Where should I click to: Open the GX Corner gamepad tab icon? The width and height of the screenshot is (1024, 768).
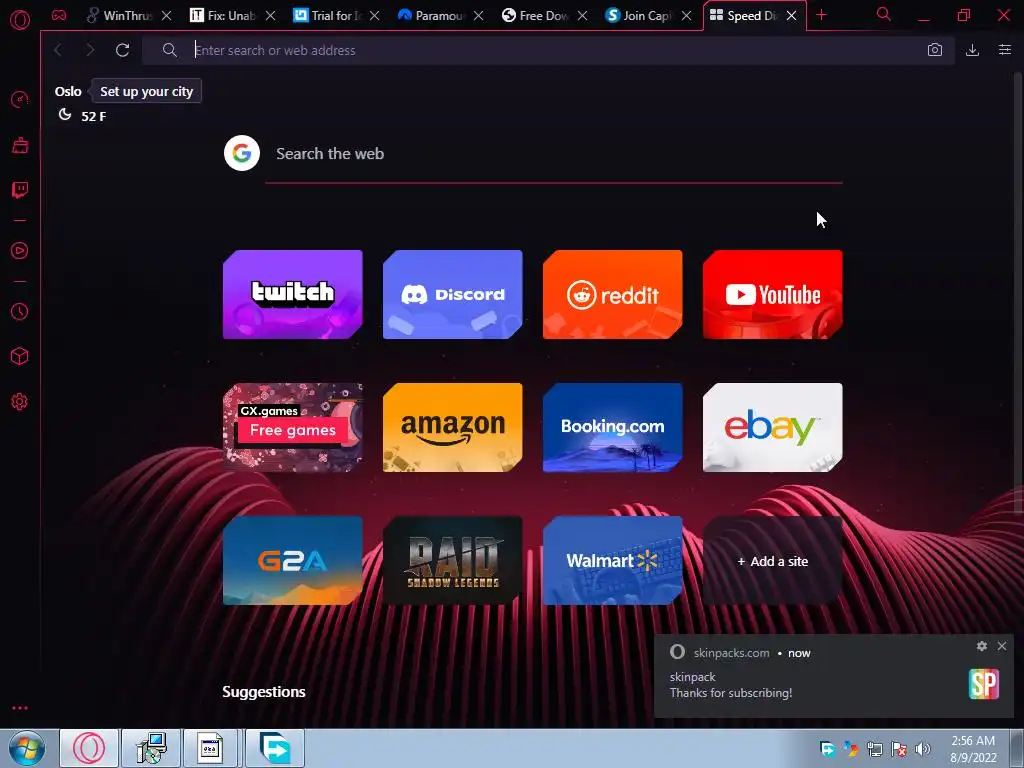59,16
